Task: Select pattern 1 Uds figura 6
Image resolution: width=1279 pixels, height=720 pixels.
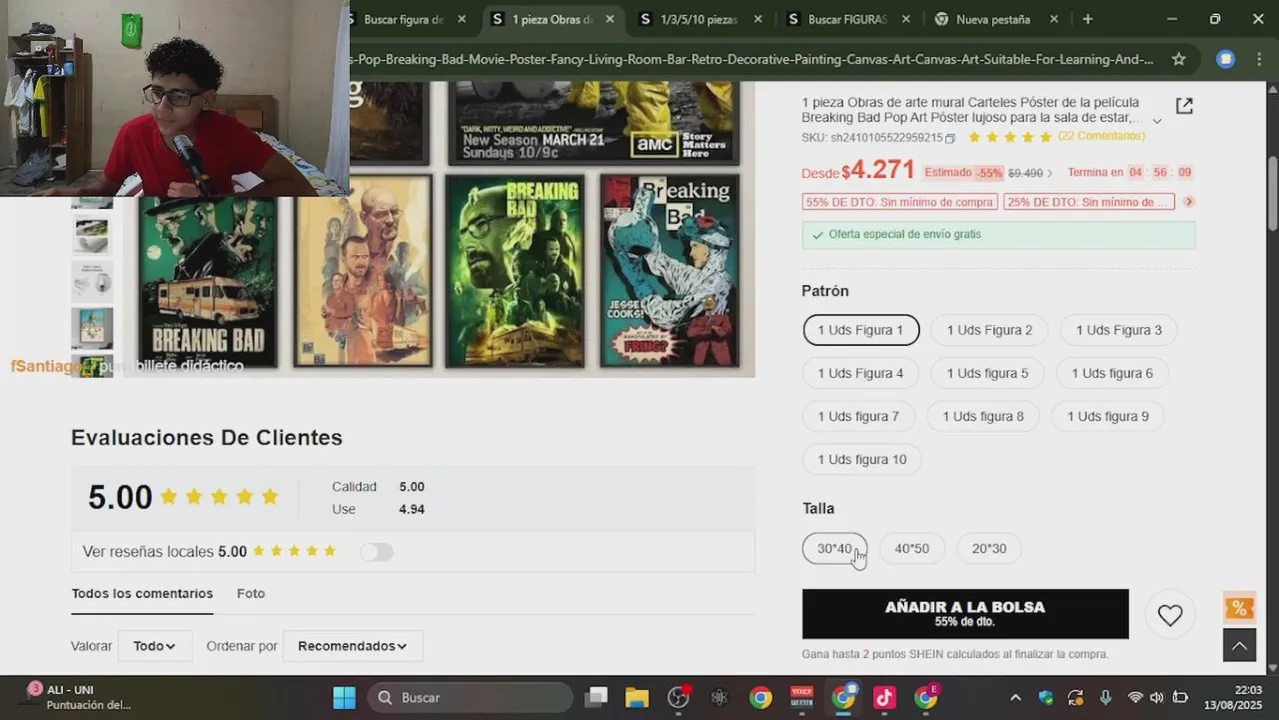Action: [1112, 373]
